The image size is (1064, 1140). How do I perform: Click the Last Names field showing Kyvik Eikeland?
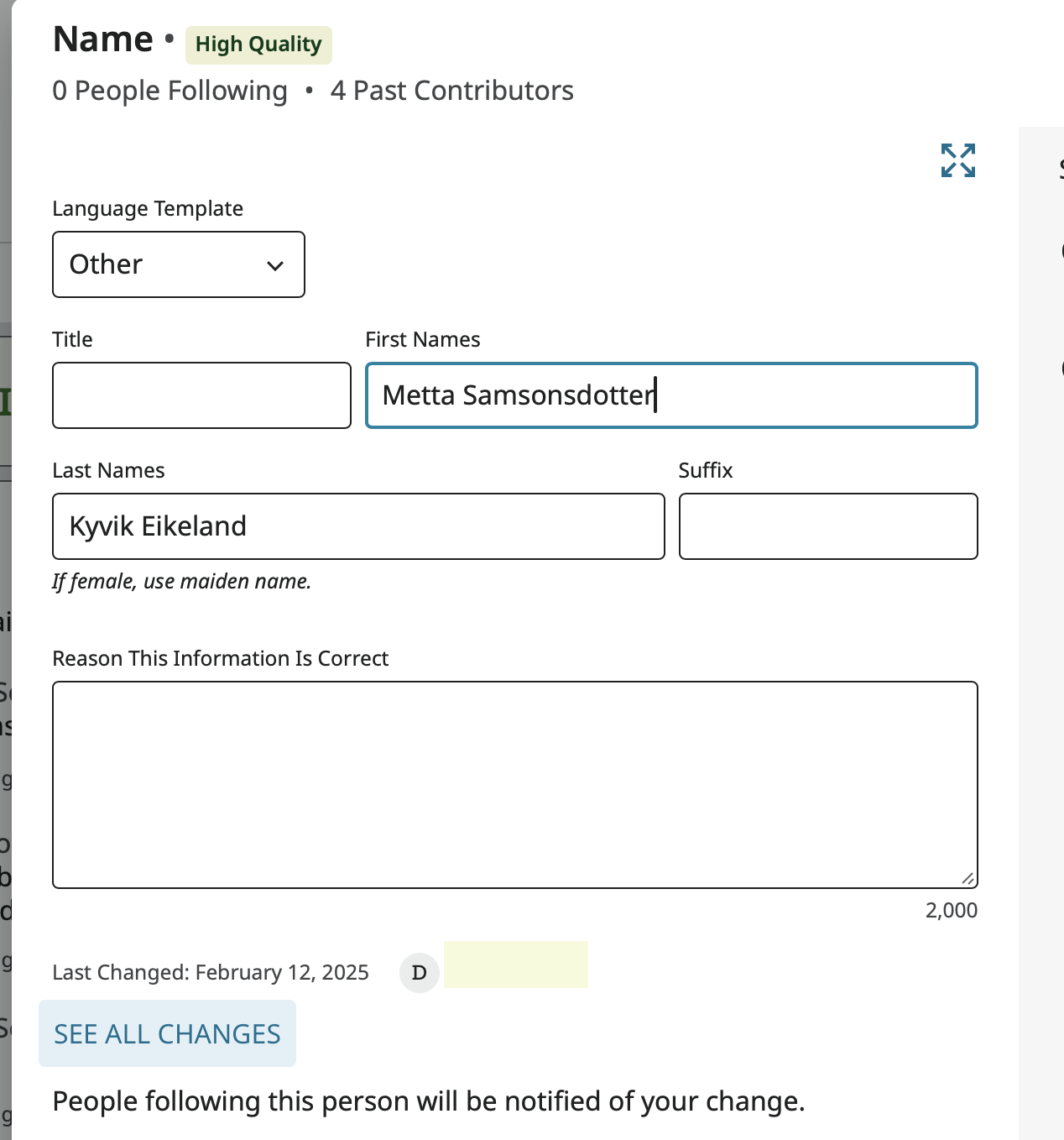pos(358,526)
